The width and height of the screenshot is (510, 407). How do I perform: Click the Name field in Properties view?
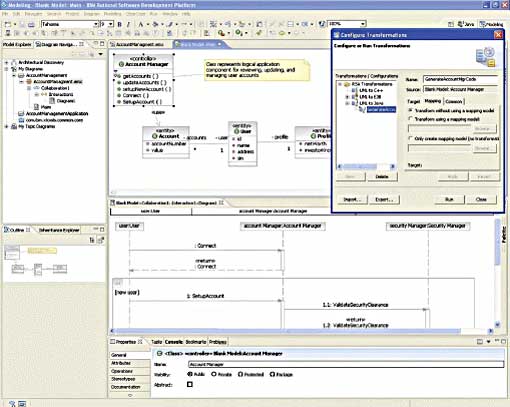pyautogui.click(x=346, y=364)
